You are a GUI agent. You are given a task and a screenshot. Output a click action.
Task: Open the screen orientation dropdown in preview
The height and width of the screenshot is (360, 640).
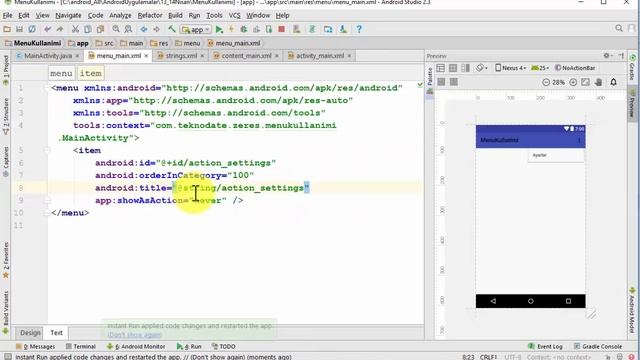pos(482,68)
